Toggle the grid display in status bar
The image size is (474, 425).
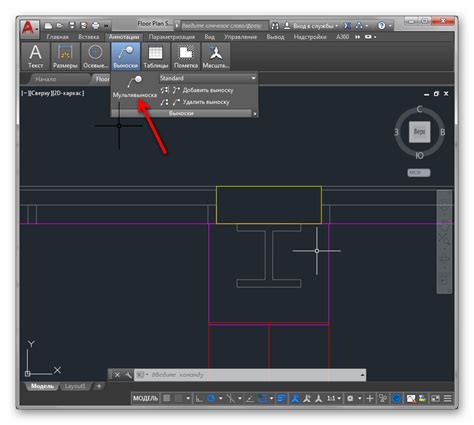(167, 398)
